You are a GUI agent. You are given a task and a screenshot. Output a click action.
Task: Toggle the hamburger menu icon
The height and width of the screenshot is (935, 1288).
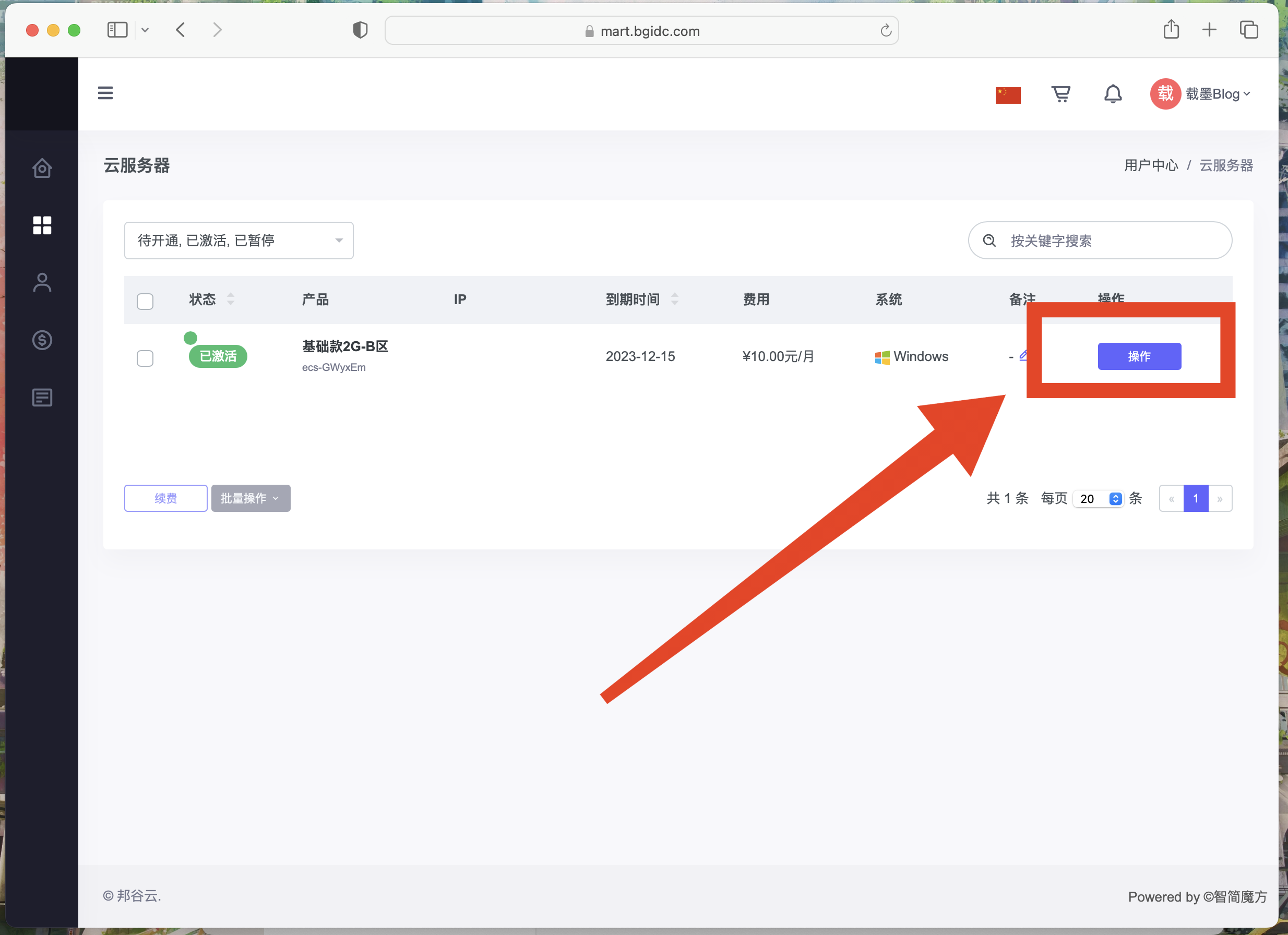[105, 93]
